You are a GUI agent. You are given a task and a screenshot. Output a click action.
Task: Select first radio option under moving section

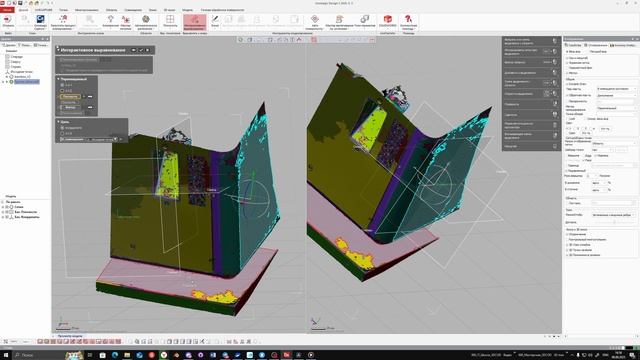click(62, 85)
